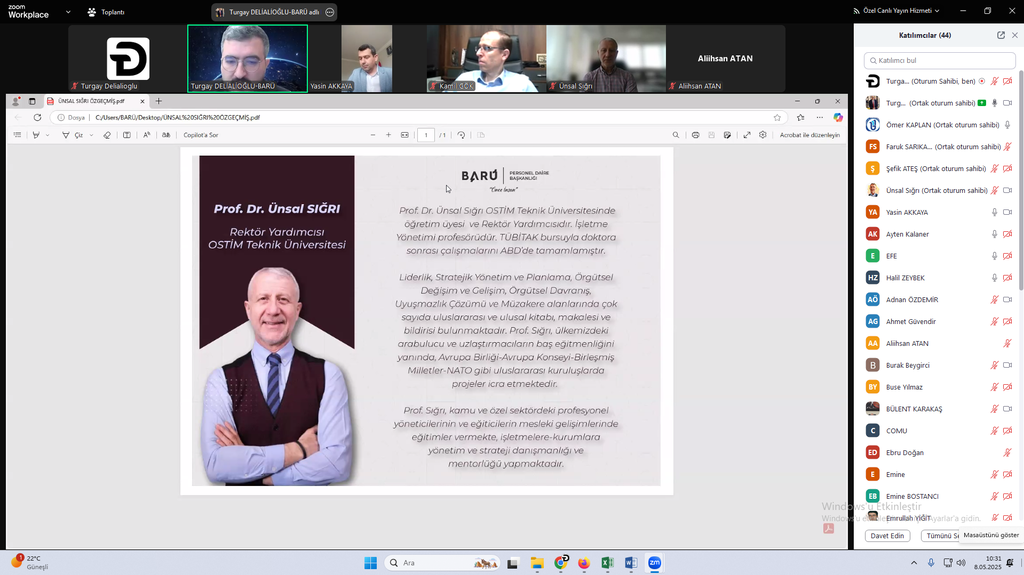Toggle microphone for Ayten Kalaner
The width and height of the screenshot is (1024, 575).
995,234
